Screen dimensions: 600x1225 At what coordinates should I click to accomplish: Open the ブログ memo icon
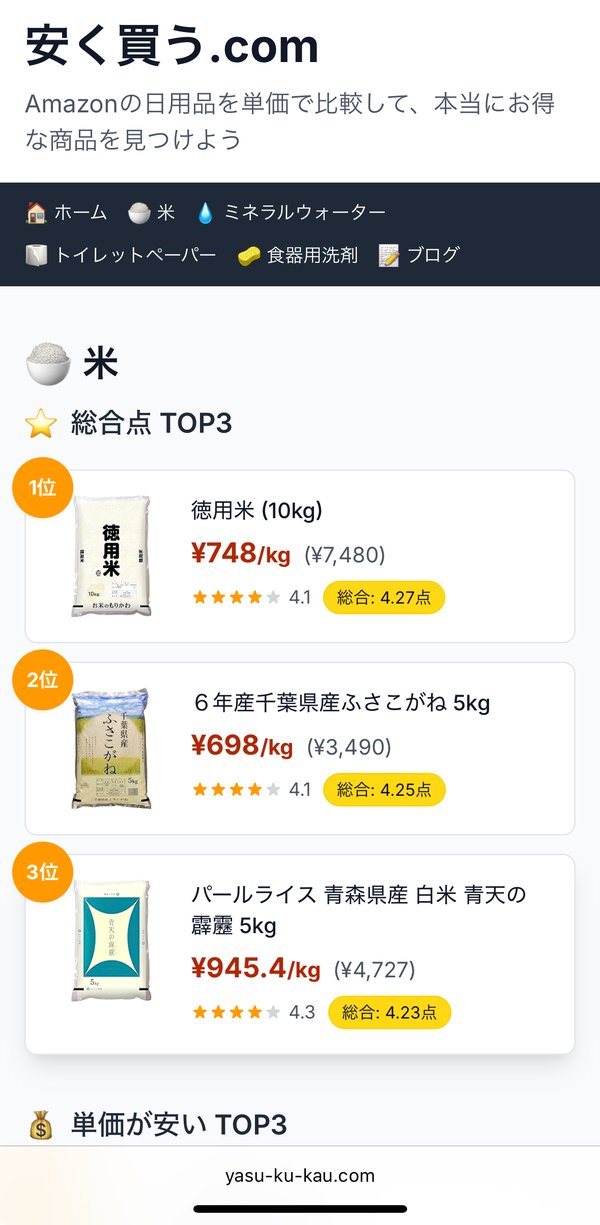[388, 255]
